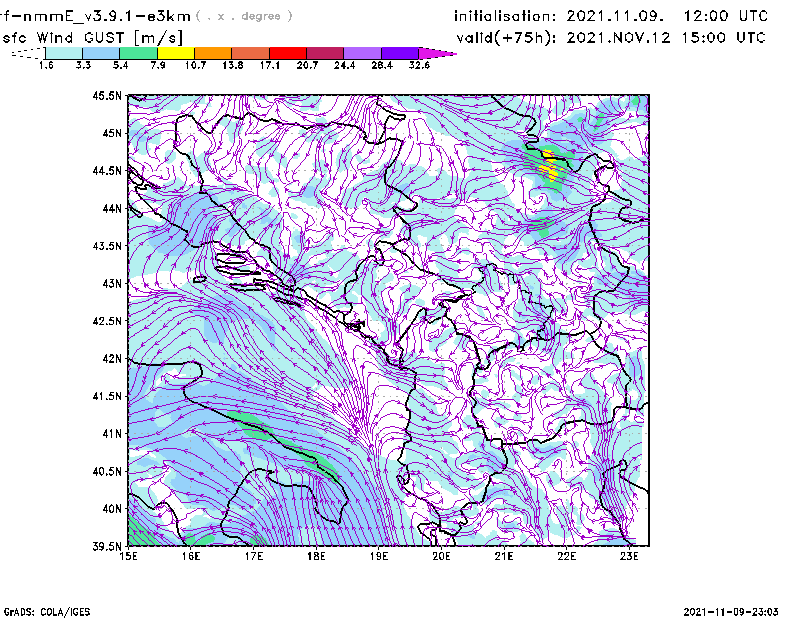
Task: Click the 20.7 legend value
Action: [x=307, y=65]
